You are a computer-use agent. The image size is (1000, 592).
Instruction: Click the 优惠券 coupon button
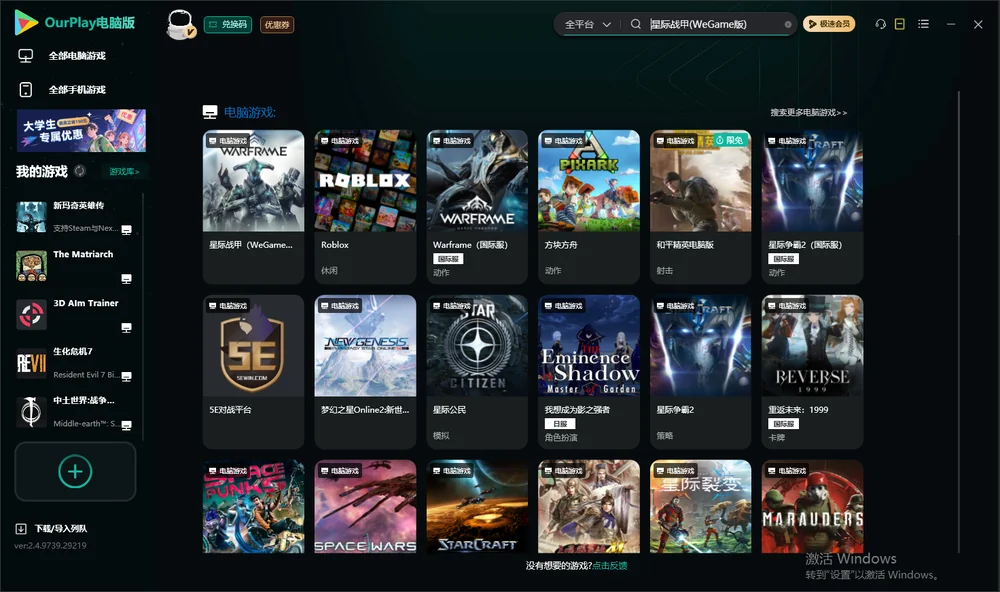277,24
